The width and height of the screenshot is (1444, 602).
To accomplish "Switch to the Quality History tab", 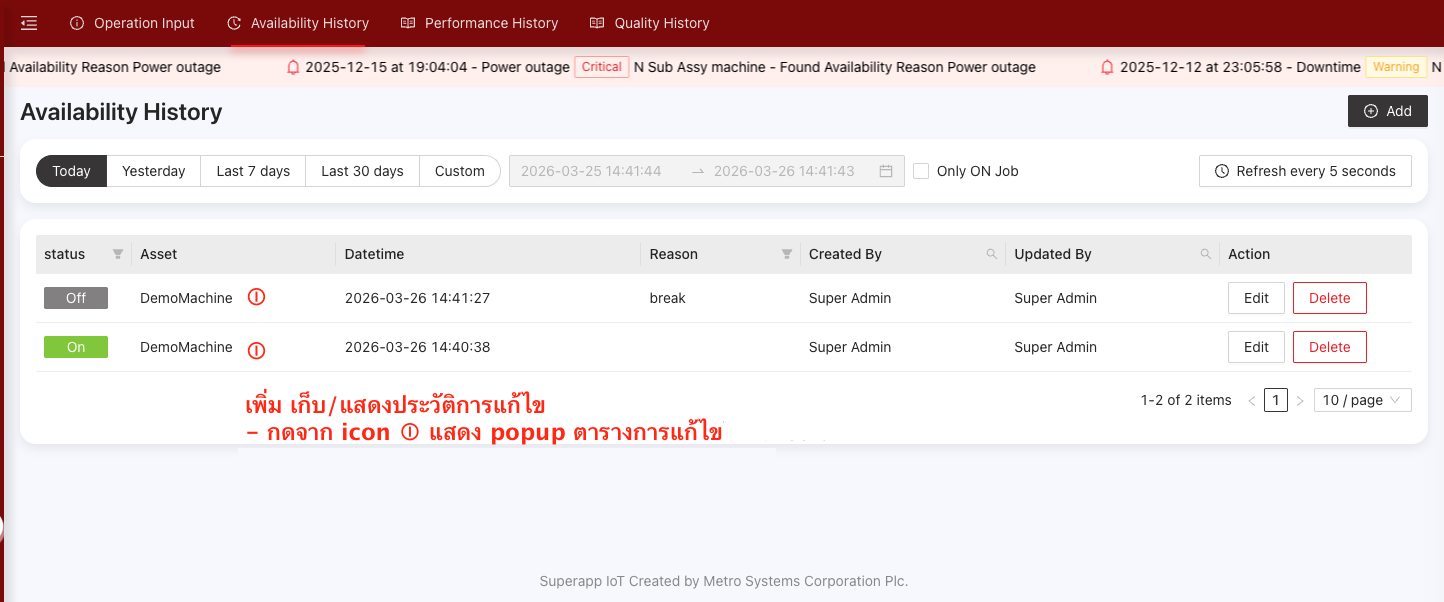I will (x=649, y=23).
